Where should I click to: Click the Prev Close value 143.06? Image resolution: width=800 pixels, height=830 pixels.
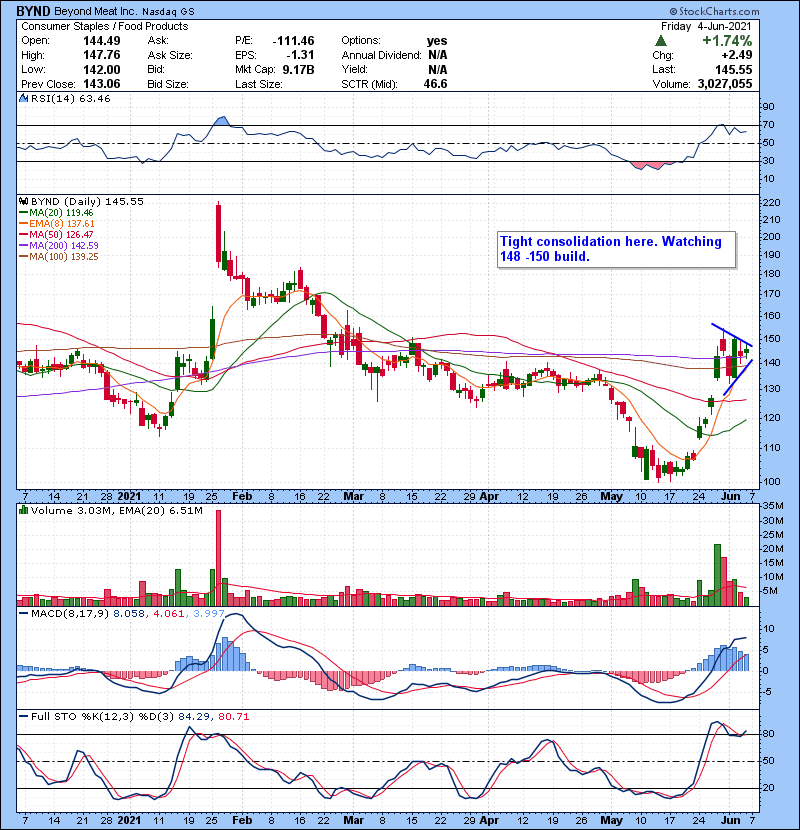(x=102, y=84)
